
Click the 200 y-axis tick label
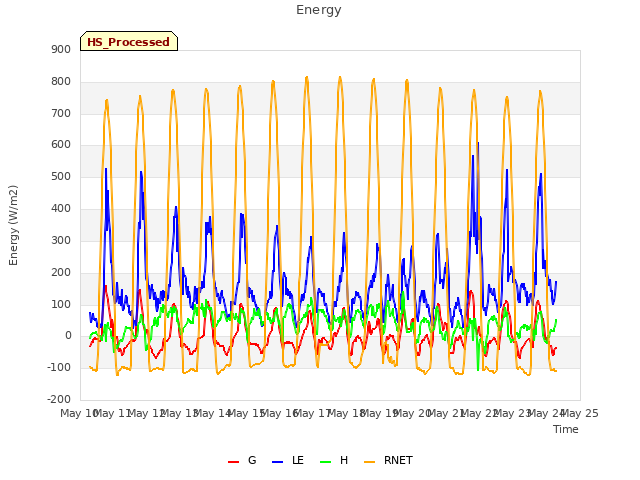[61, 272]
